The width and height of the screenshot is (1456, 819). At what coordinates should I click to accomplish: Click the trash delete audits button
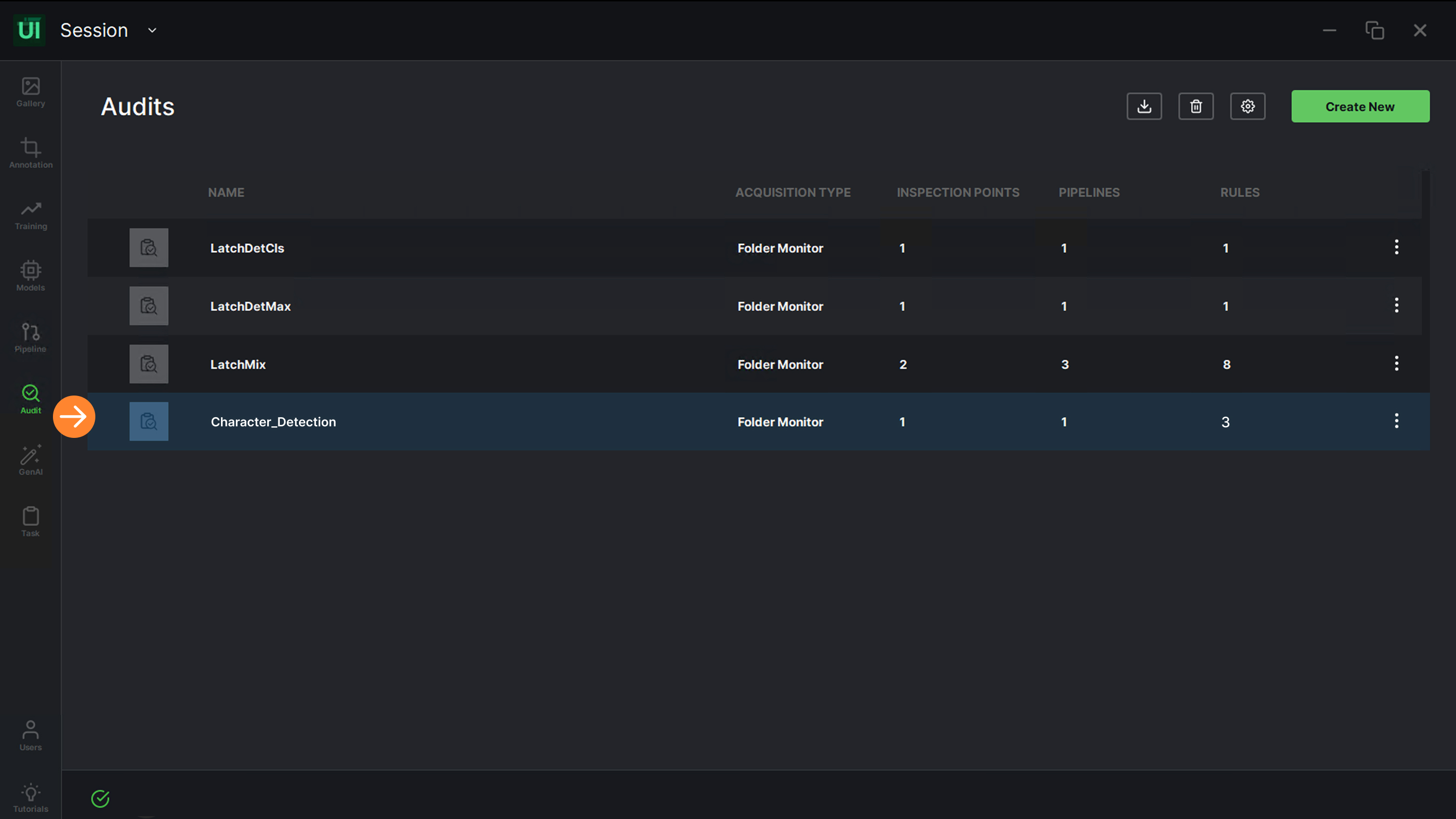click(1196, 106)
